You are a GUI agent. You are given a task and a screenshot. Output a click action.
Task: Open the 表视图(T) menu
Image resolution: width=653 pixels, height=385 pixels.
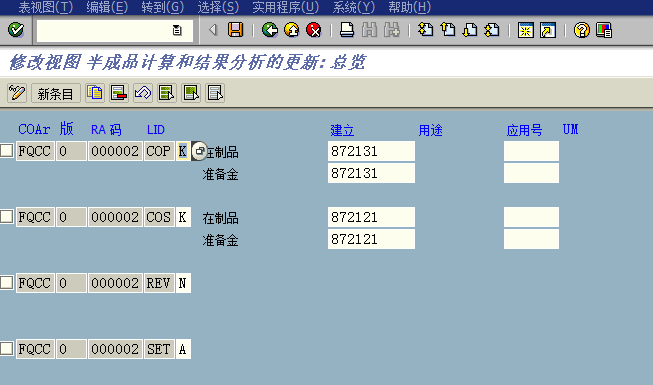click(x=45, y=7)
